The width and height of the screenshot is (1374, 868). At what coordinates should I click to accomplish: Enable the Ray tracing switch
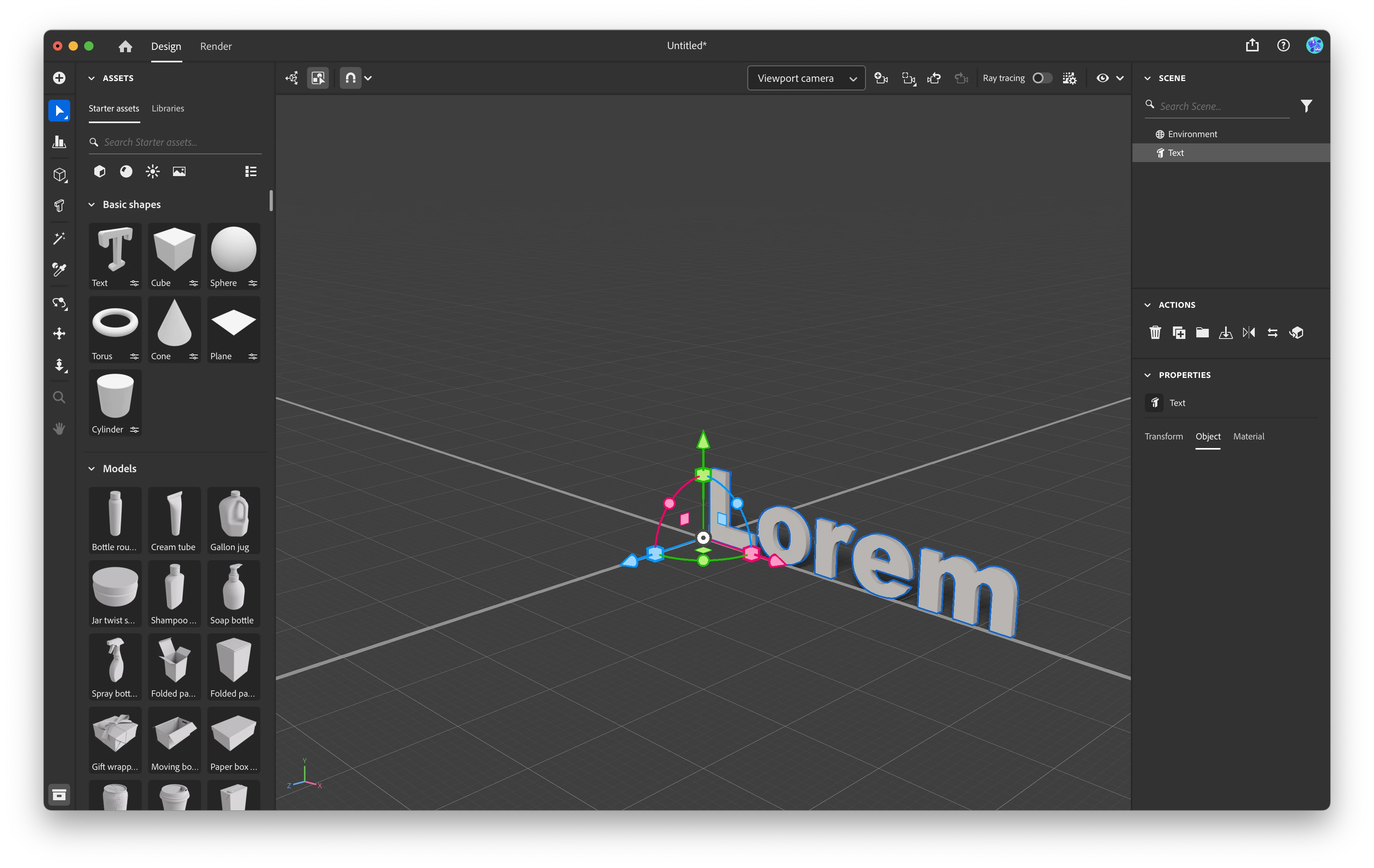tap(1041, 78)
